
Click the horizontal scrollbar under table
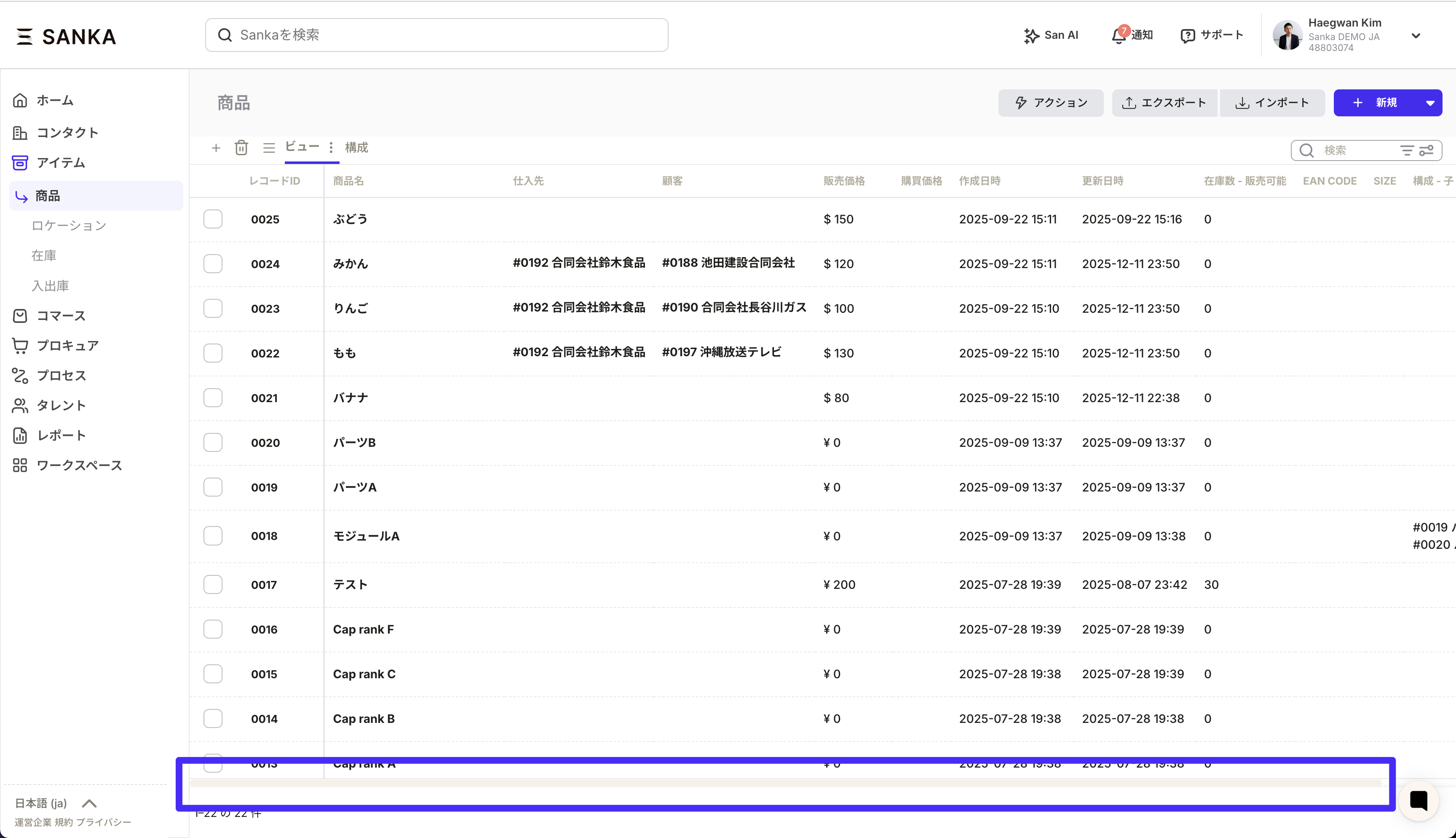click(785, 783)
